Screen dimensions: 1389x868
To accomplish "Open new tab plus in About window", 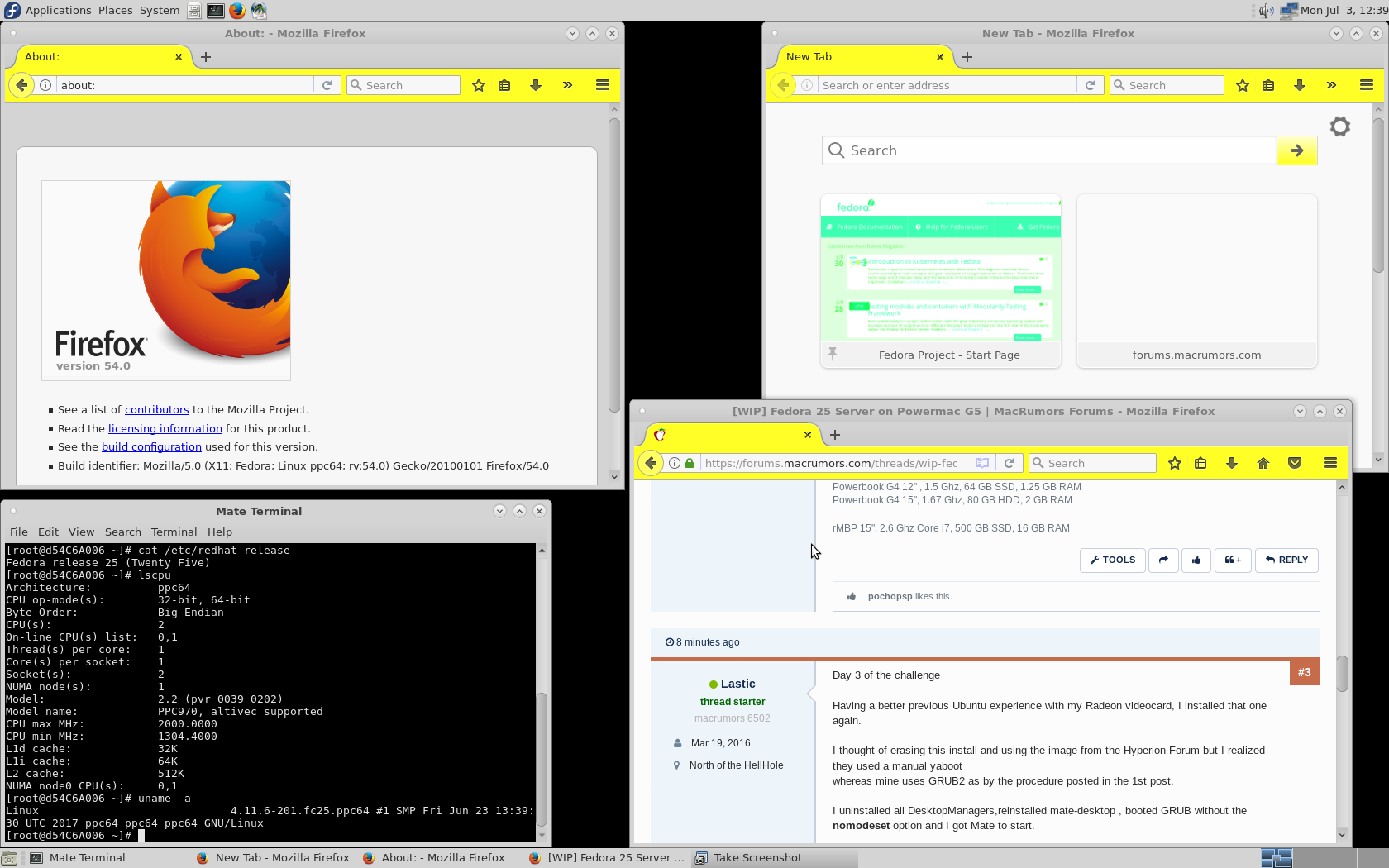I will click(x=206, y=57).
